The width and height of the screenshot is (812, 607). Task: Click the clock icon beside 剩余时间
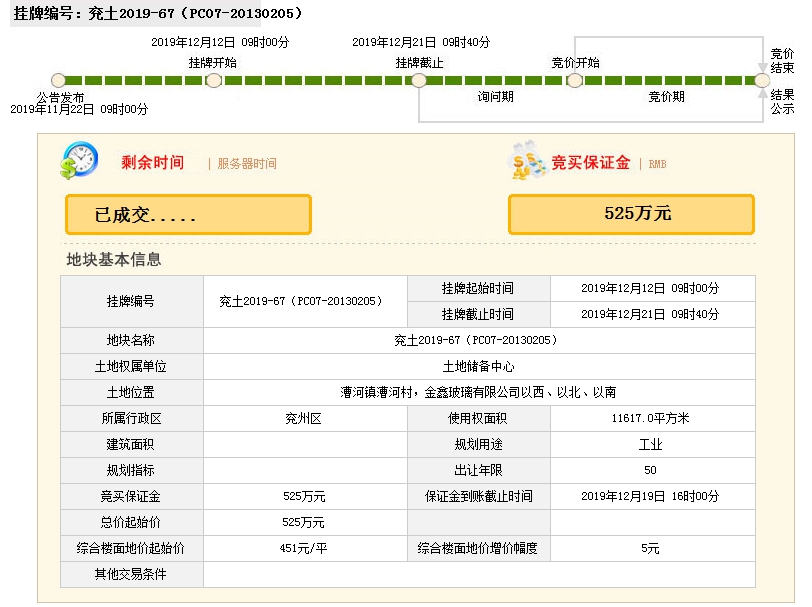[79, 160]
